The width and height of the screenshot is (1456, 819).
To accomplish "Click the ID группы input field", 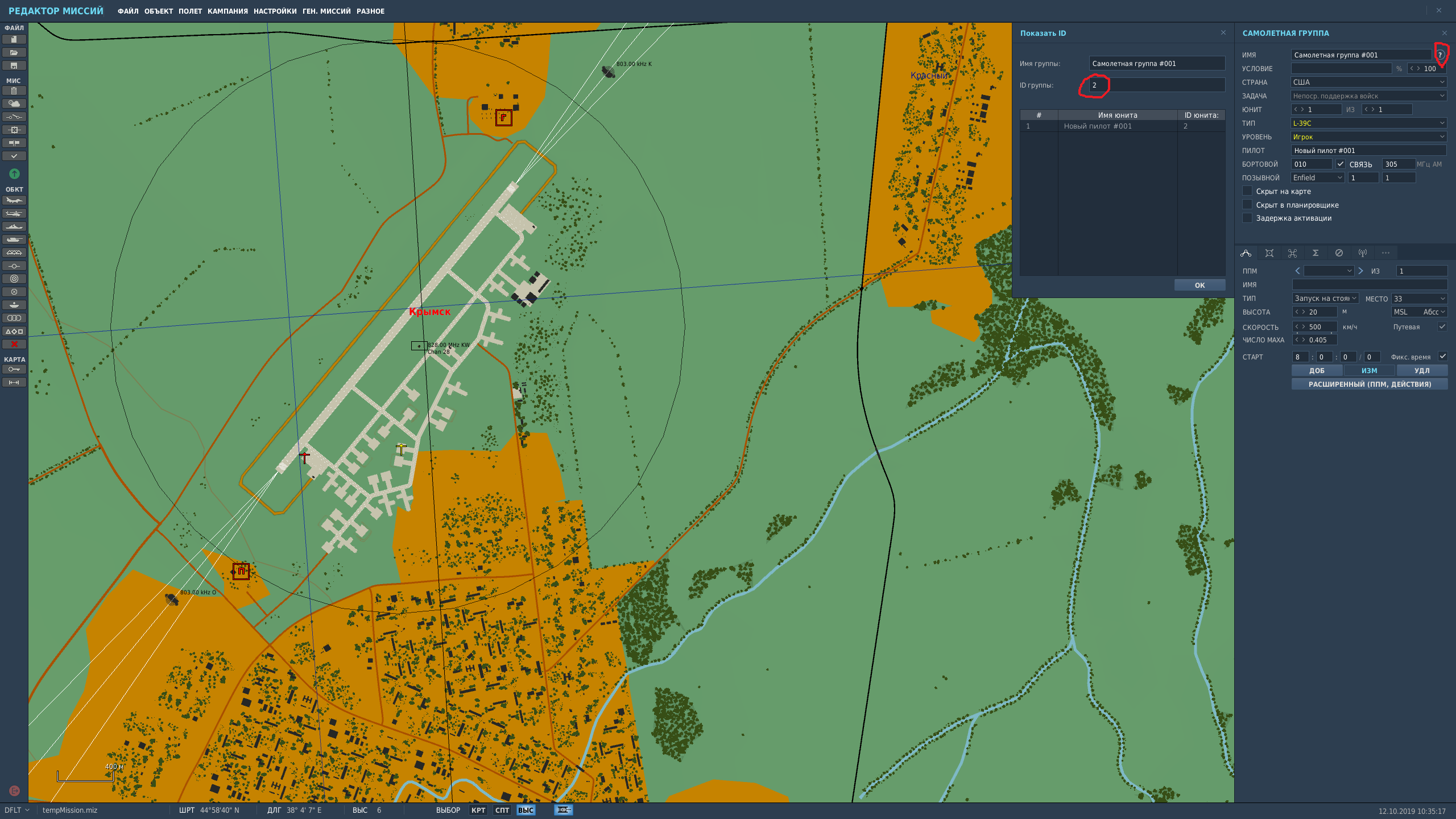I will tap(1157, 85).
